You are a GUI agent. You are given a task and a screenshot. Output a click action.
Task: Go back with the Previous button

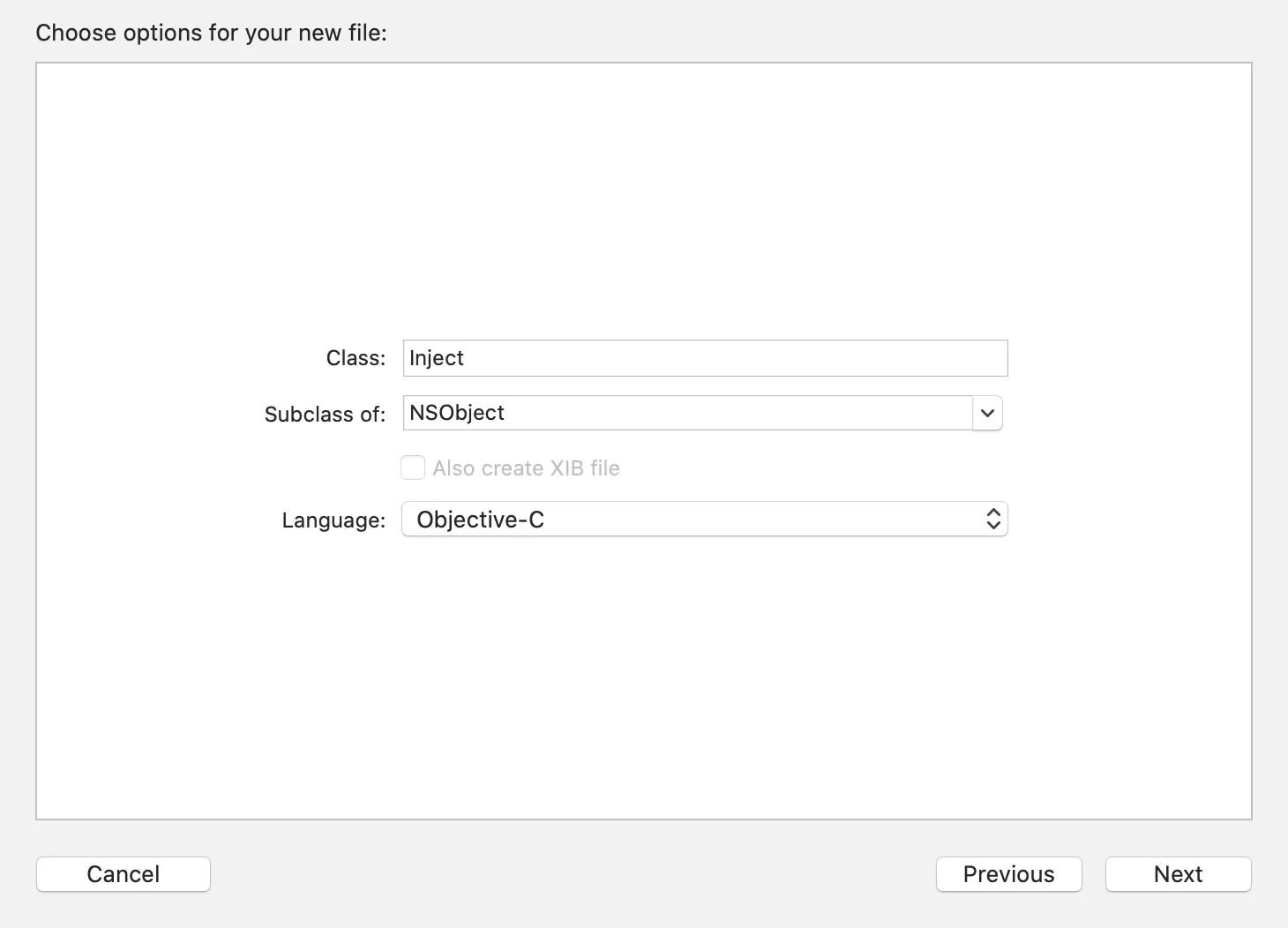(x=1008, y=874)
